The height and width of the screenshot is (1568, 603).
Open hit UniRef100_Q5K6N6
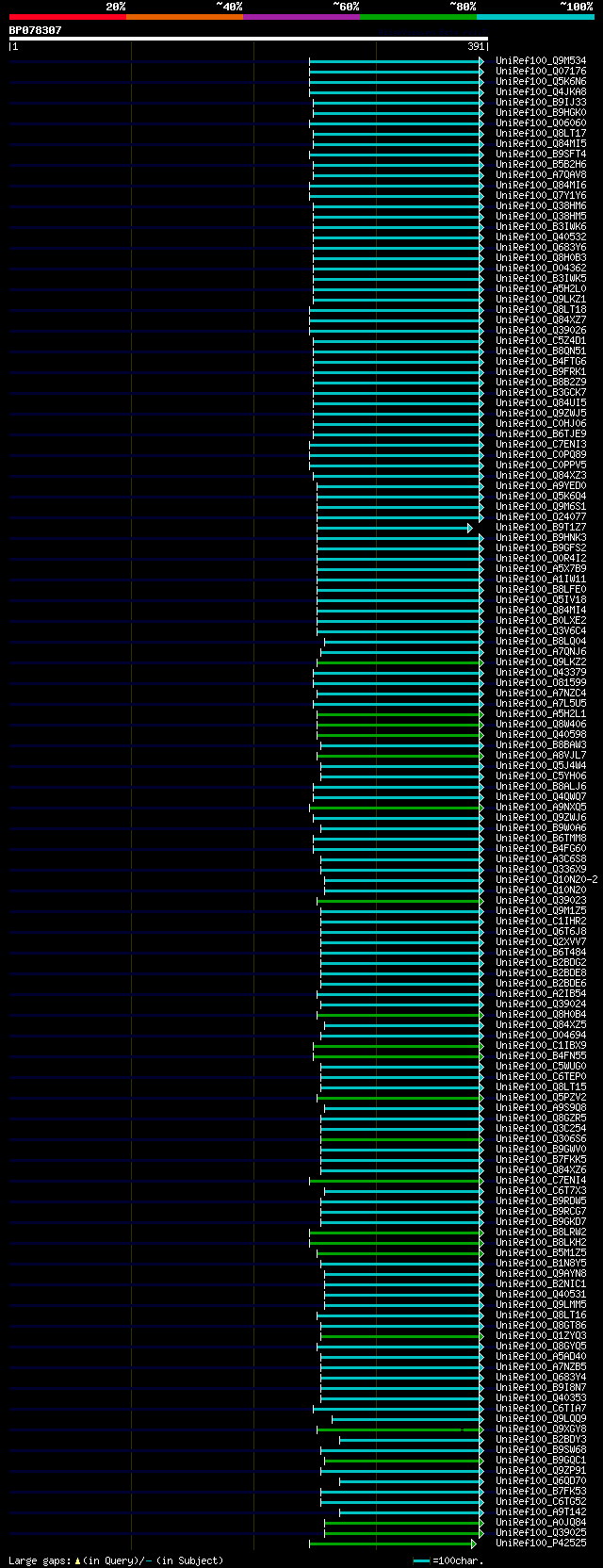click(541, 82)
